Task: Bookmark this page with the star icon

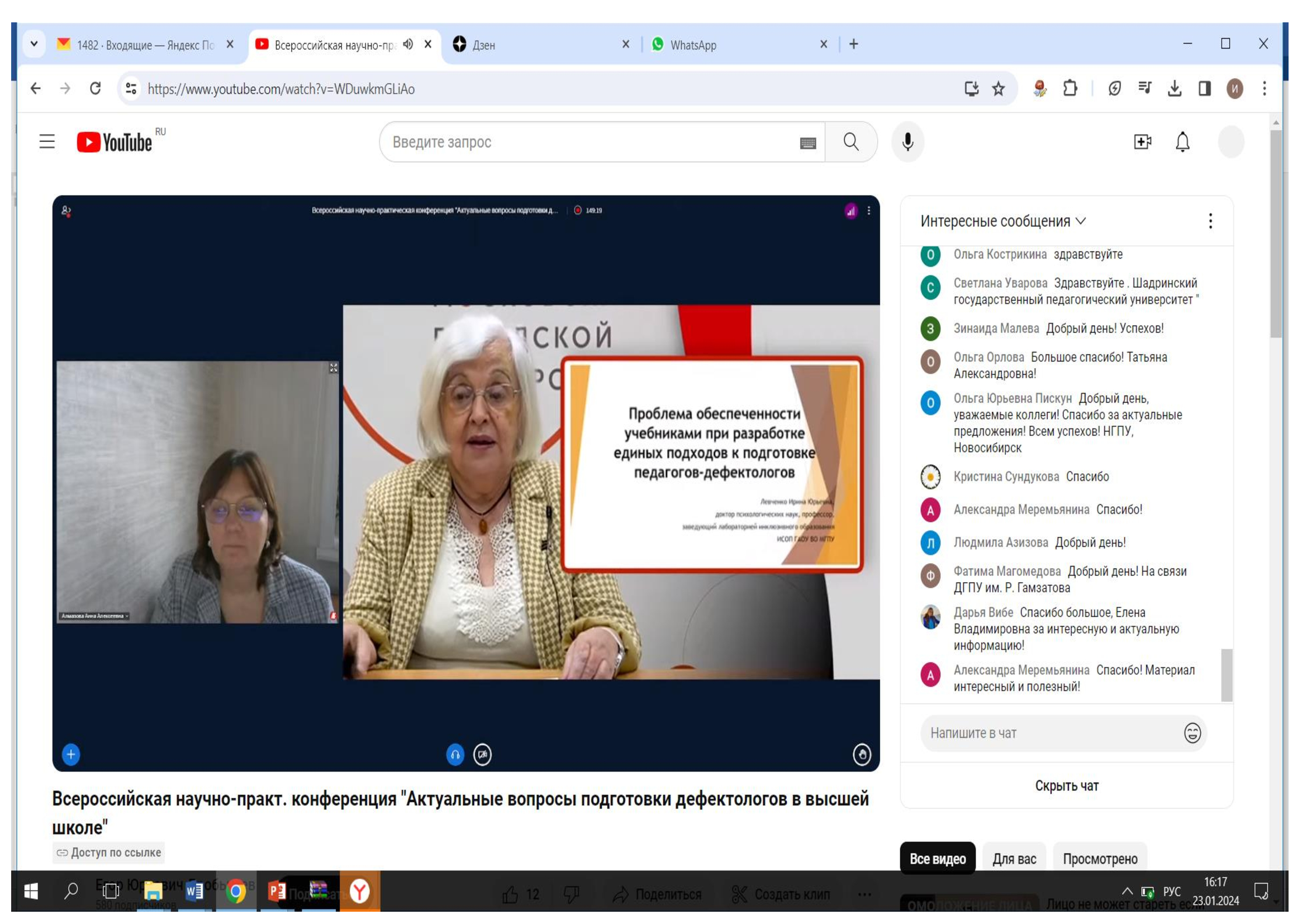Action: 998,89
